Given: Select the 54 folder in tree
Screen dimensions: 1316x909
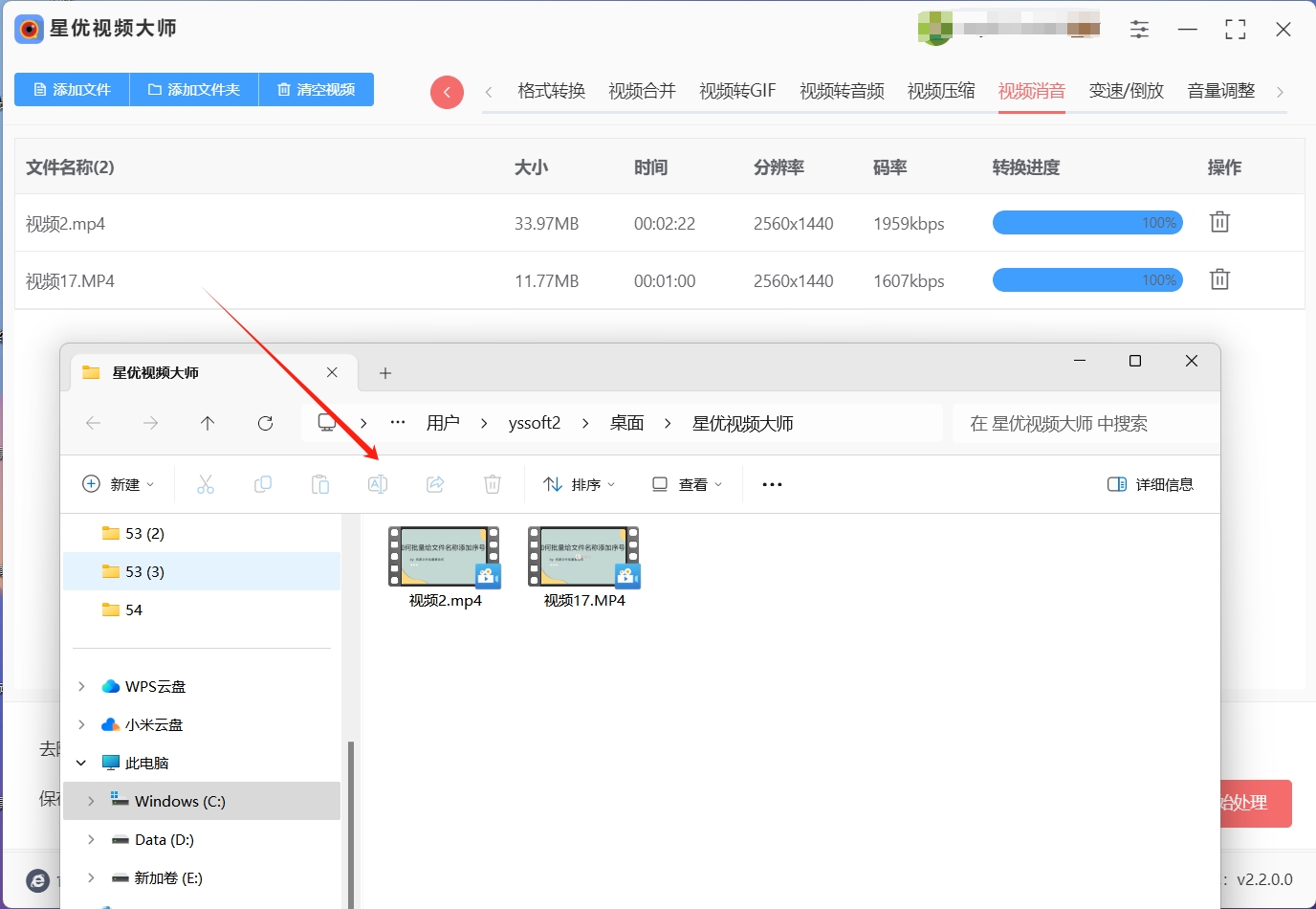Looking at the screenshot, I should pyautogui.click(x=202, y=610).
